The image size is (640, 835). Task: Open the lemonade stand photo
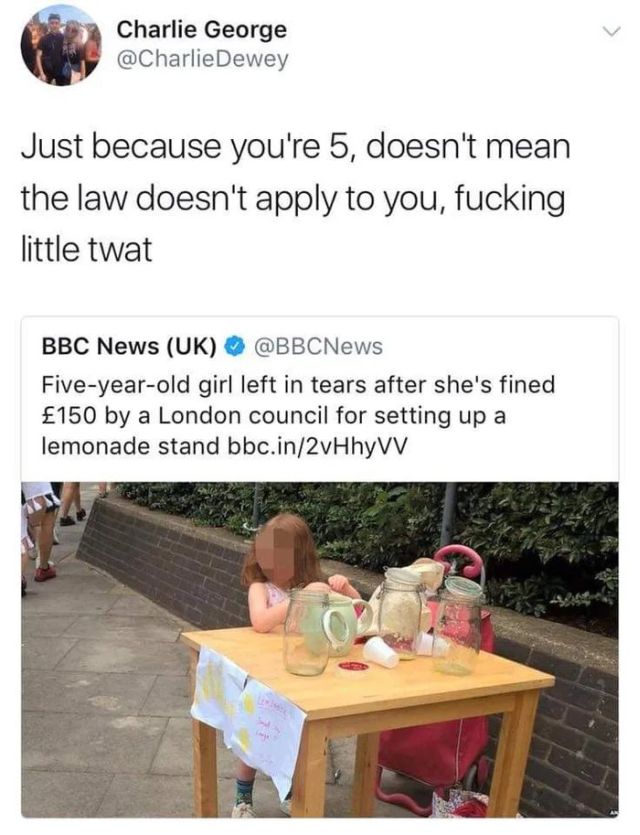point(320,649)
